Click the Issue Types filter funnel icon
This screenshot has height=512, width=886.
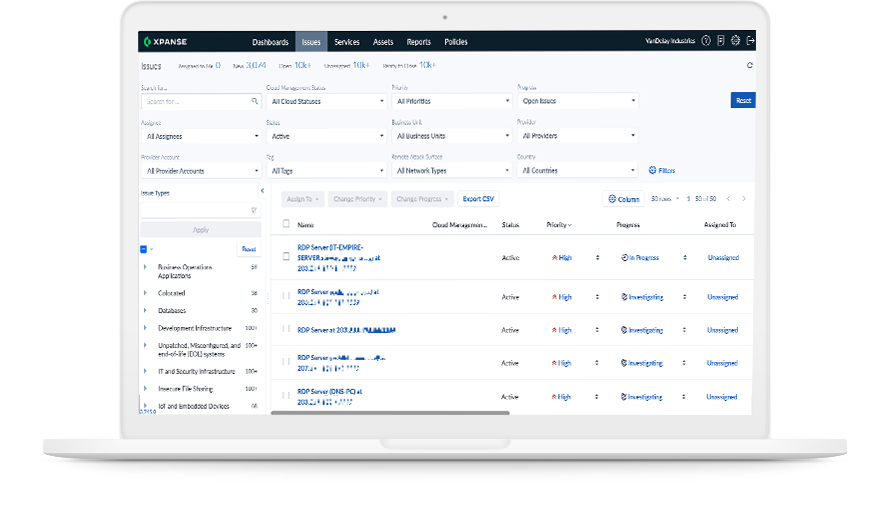click(254, 210)
